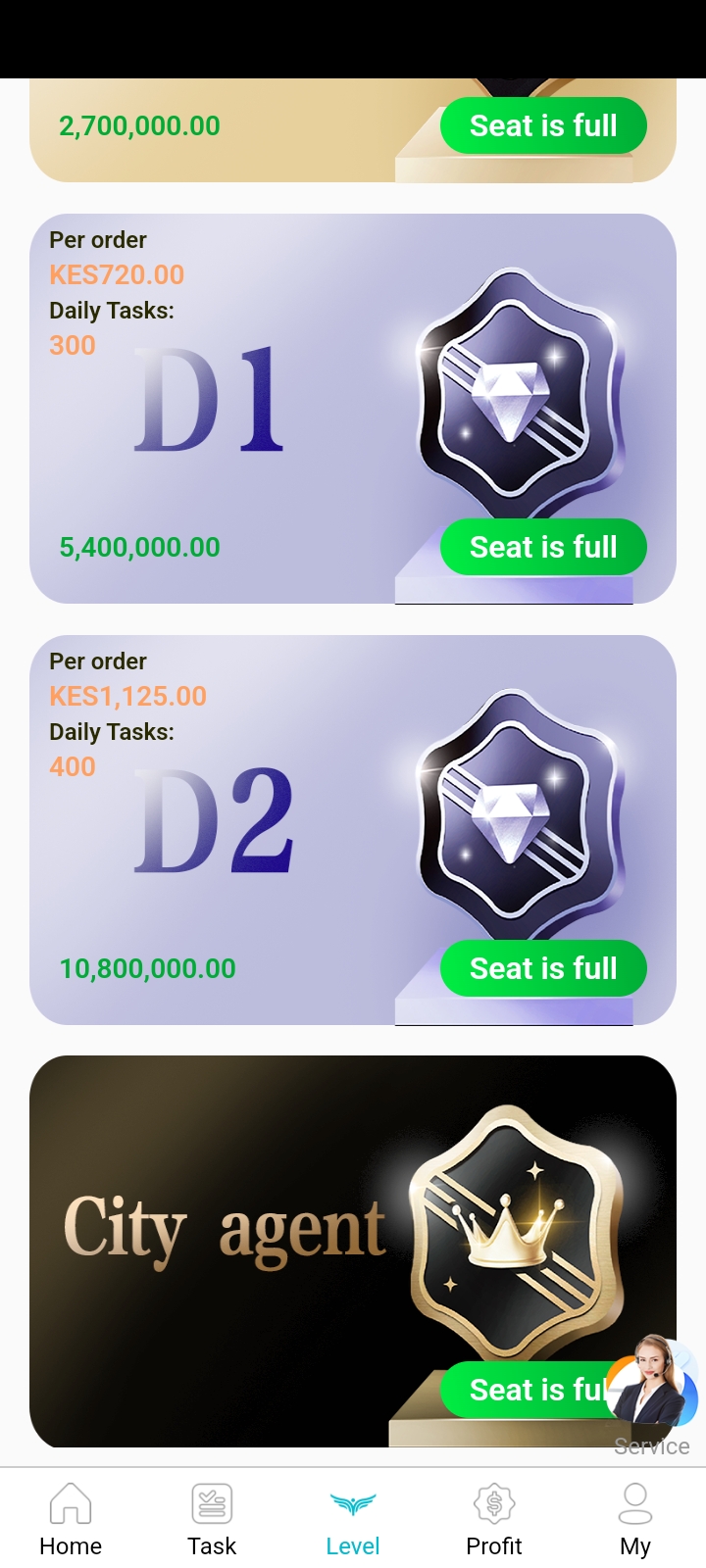Tap the Level wings icon
Screen dimensions: 706x1568
pyautogui.click(x=353, y=1503)
